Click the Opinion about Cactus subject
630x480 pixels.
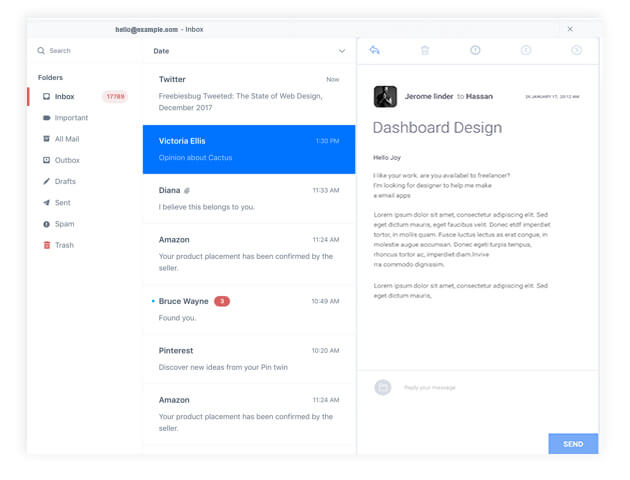[x=195, y=157]
